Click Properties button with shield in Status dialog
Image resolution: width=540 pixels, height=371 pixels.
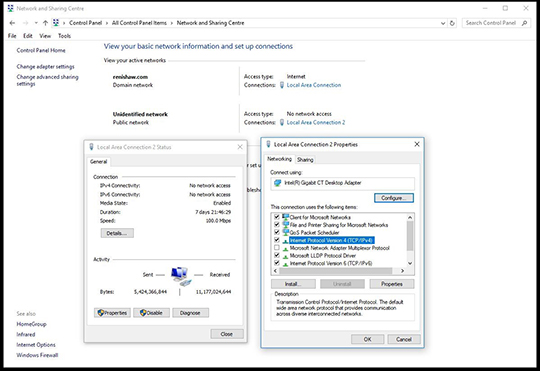pyautogui.click(x=112, y=313)
